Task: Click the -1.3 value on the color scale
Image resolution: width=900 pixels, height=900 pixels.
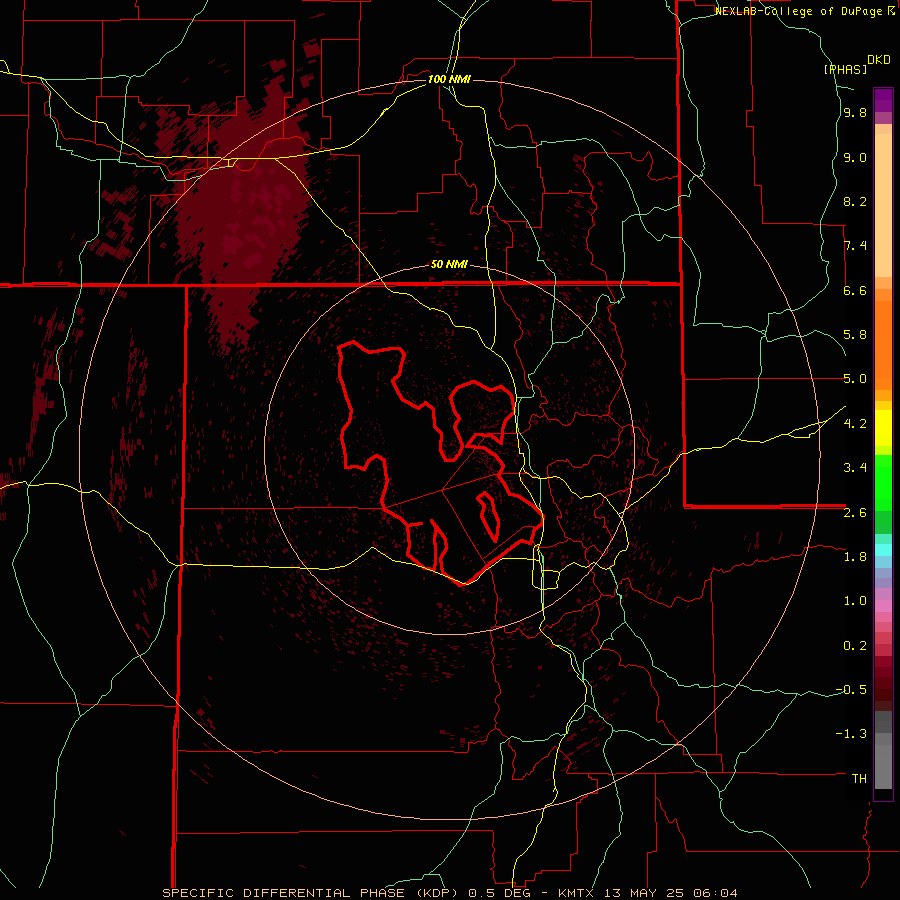Action: (x=851, y=734)
